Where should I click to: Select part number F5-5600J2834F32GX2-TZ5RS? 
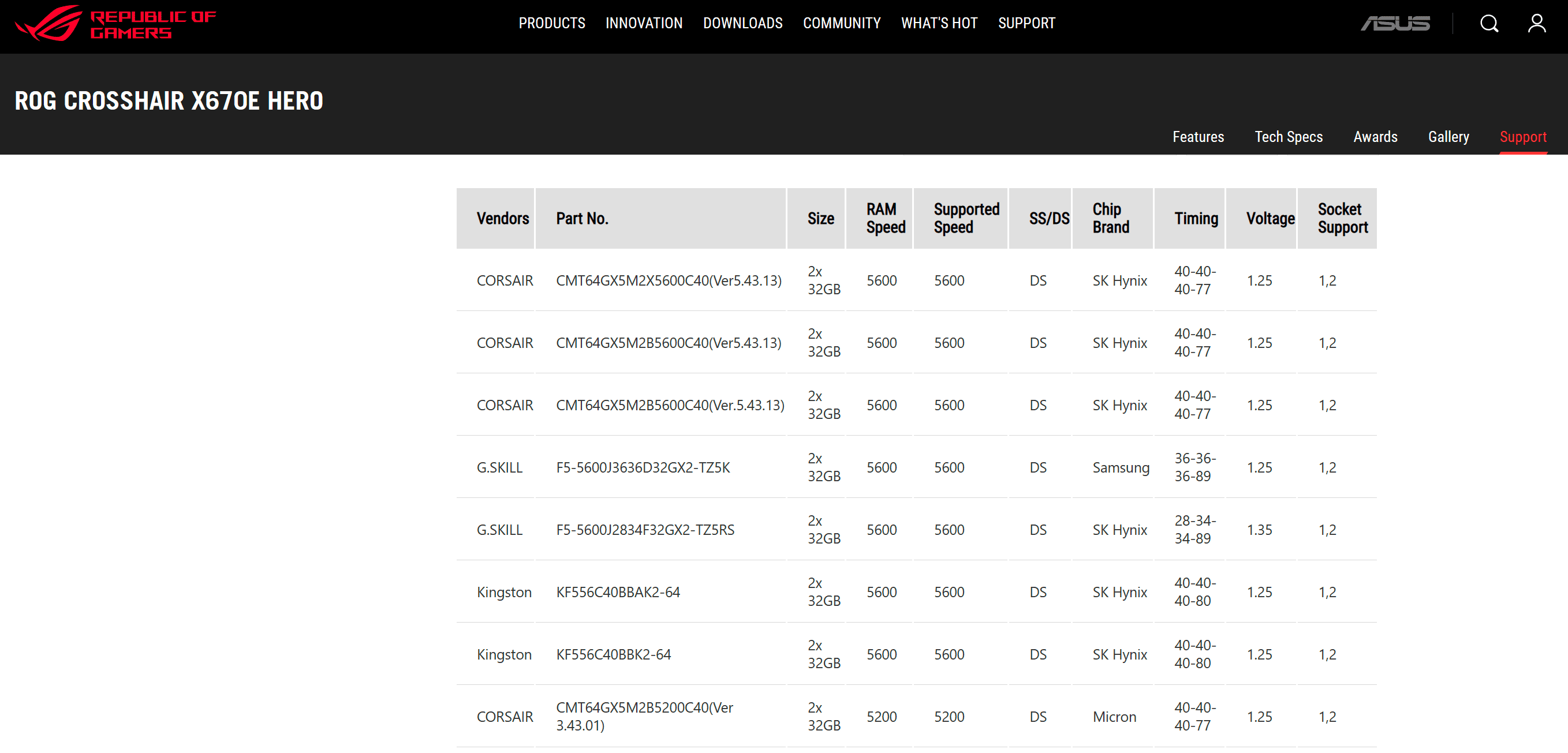click(645, 530)
